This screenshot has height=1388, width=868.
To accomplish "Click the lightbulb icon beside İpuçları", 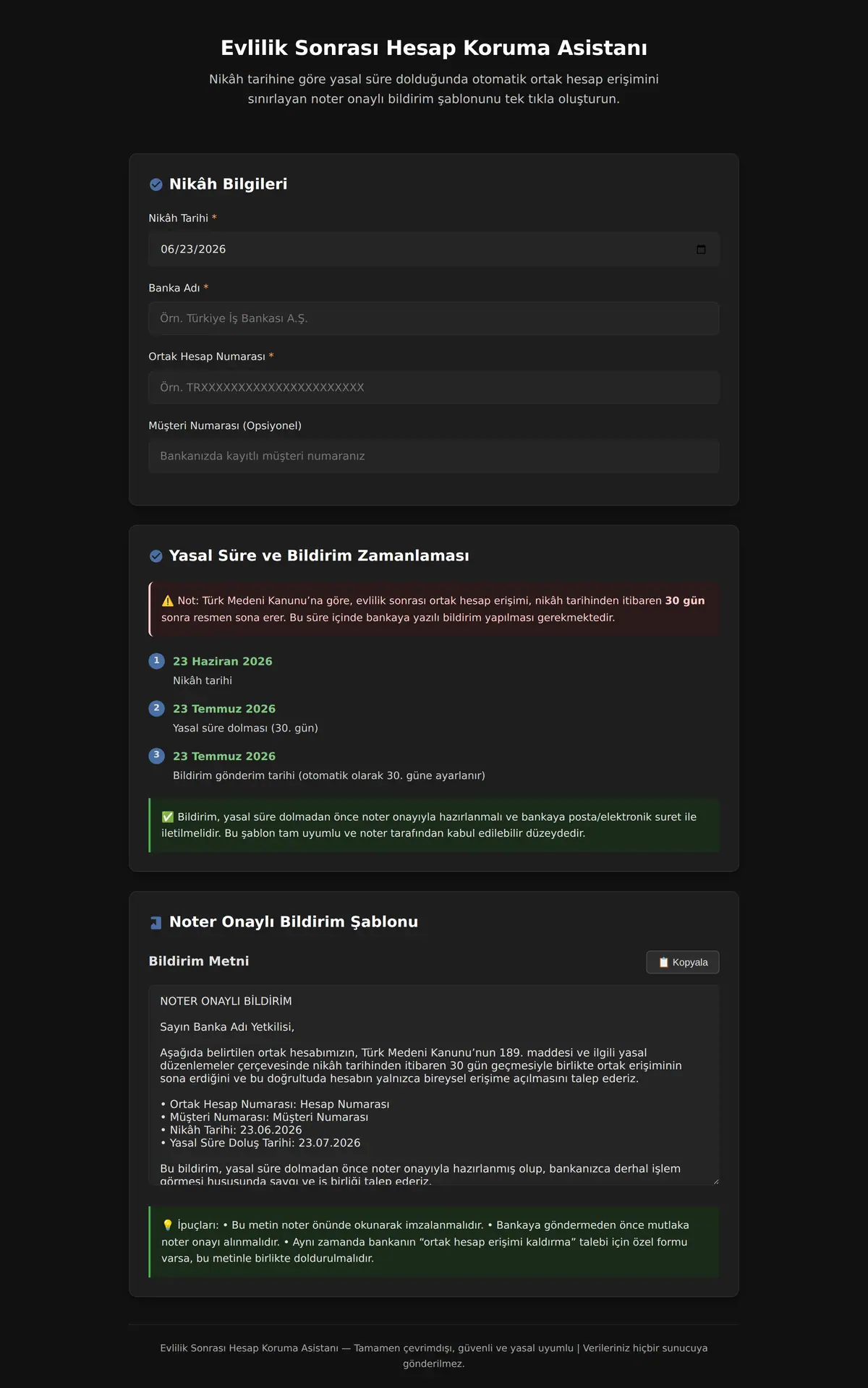I will point(168,1225).
